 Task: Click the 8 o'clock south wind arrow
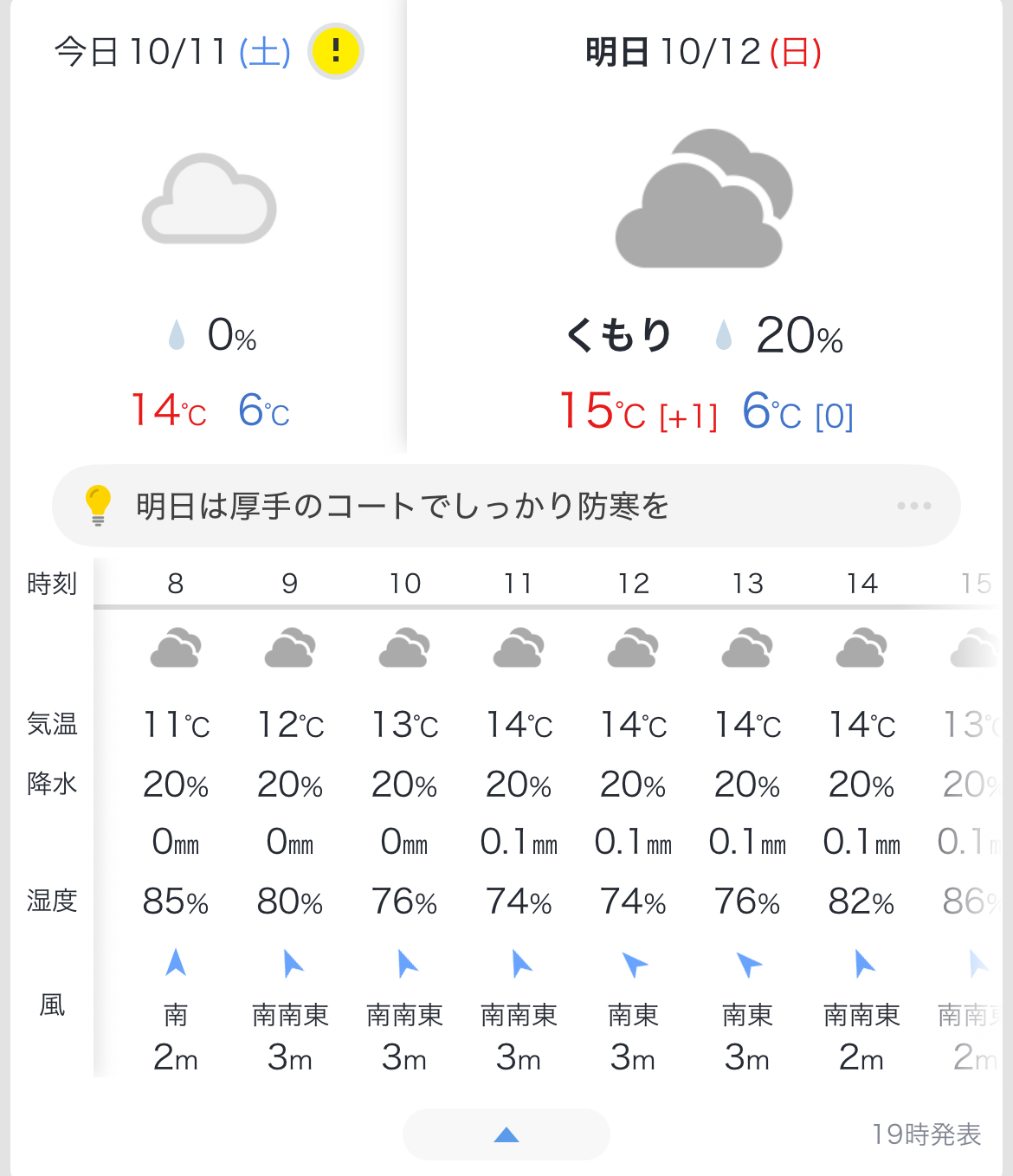tap(176, 963)
